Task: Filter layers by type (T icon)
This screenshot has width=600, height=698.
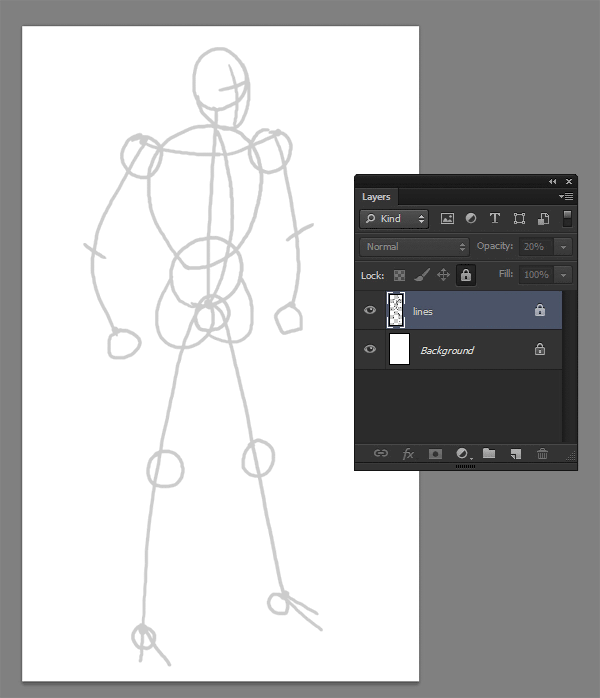Action: (494, 218)
